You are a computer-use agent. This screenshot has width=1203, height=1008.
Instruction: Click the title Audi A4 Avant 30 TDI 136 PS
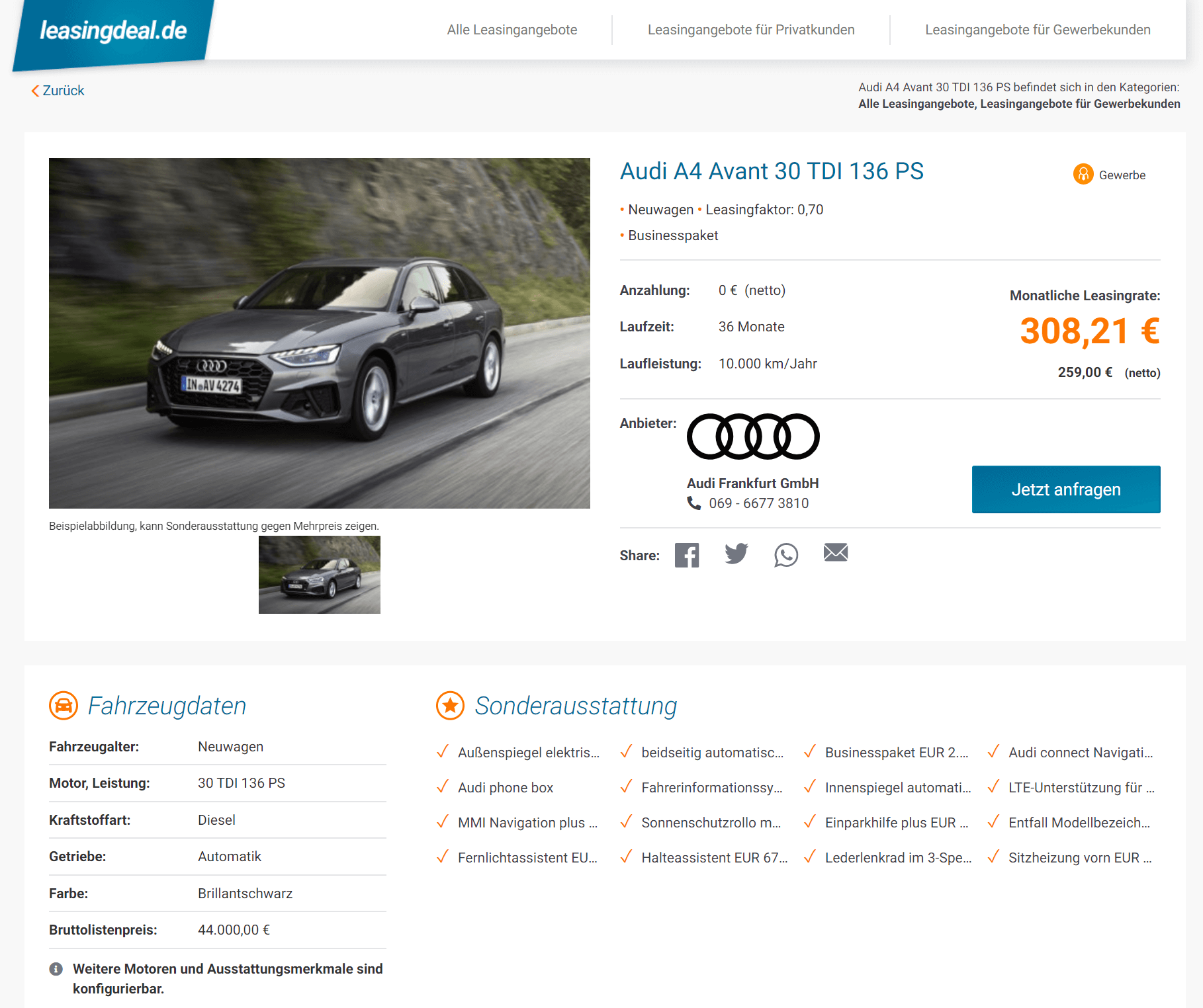[x=772, y=171]
